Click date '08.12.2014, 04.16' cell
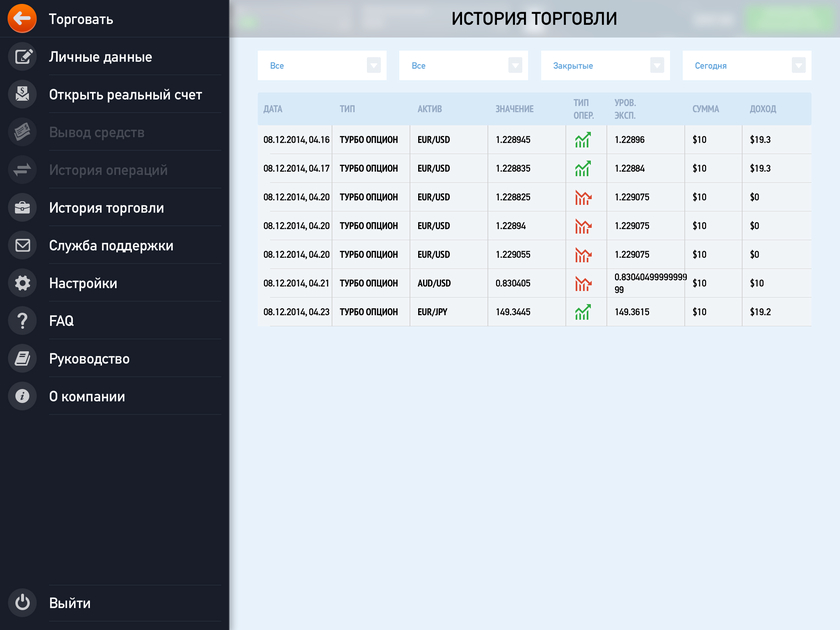Viewport: 840px width, 630px height. pyautogui.click(x=296, y=140)
